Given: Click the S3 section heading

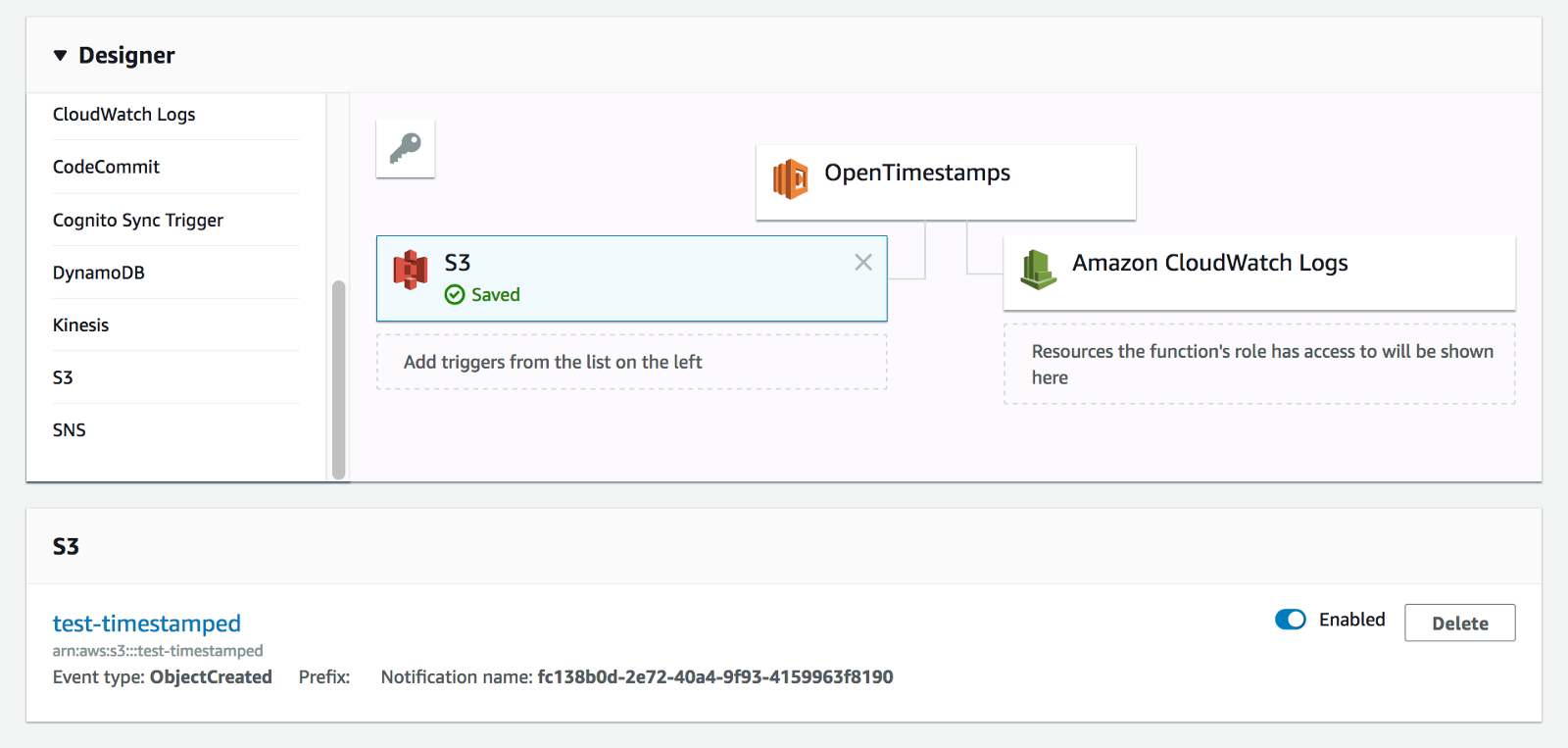Looking at the screenshot, I should (66, 546).
